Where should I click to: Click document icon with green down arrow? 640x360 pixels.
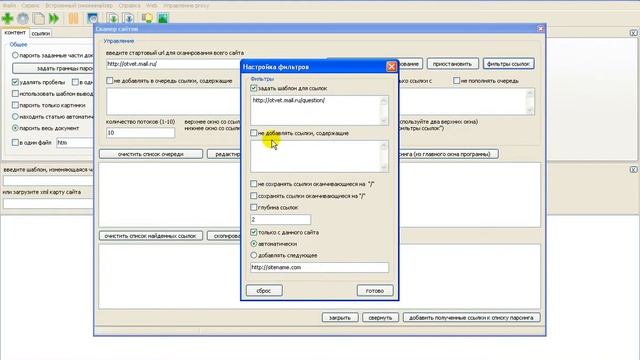[113, 18]
